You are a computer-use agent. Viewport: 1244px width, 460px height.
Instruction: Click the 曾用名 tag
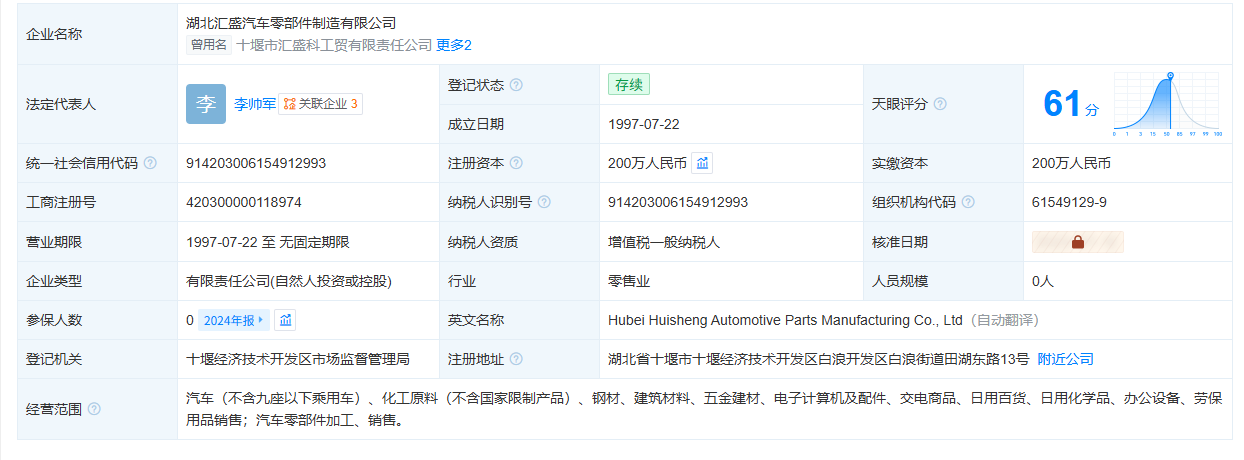[210, 45]
